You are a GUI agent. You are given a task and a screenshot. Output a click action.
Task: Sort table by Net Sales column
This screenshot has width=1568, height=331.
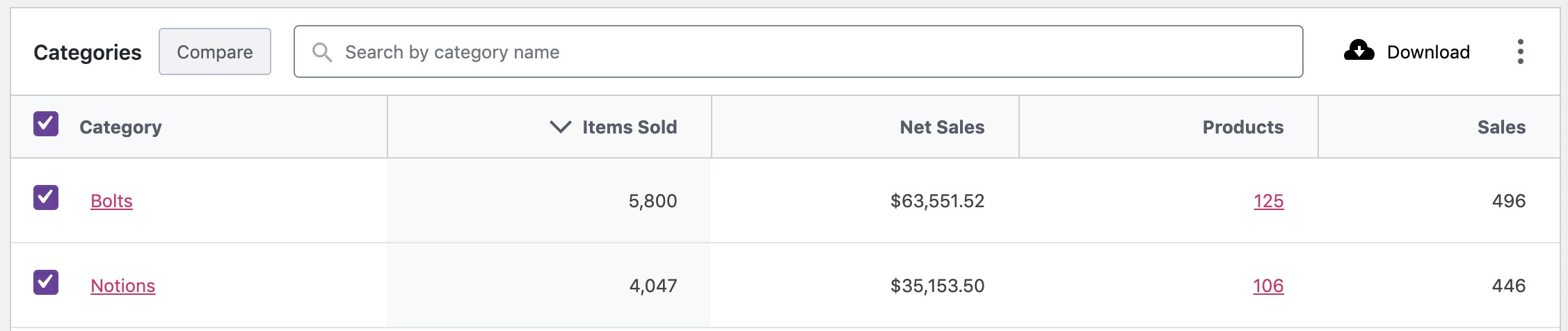942,127
